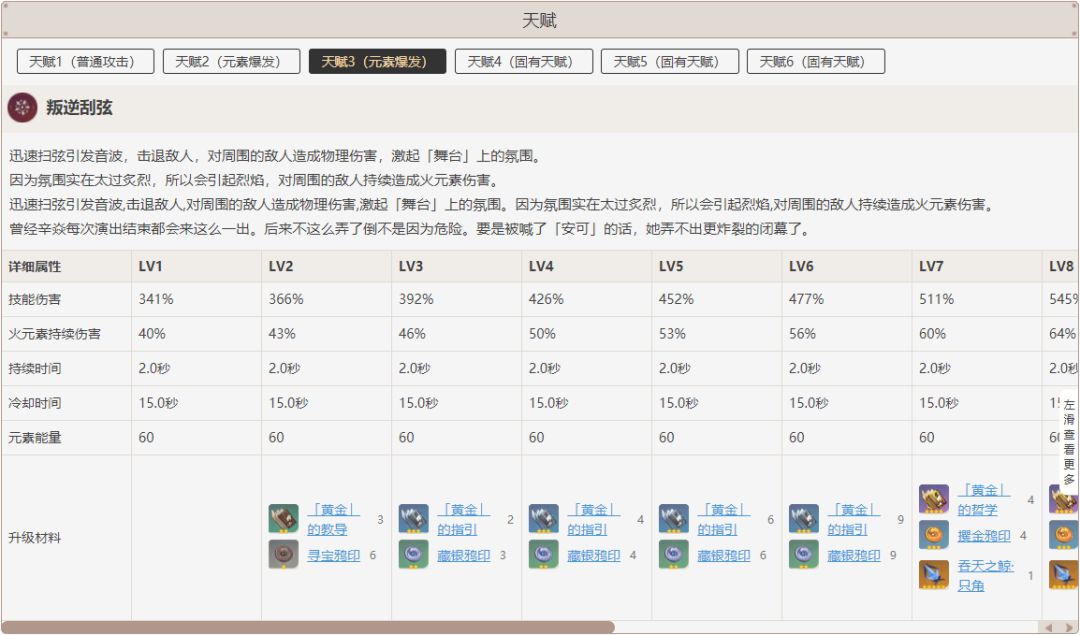The width and height of the screenshot is (1080, 635).
Task: Open 「黄金」的指引 link in LV5 column
Action: click(x=723, y=520)
